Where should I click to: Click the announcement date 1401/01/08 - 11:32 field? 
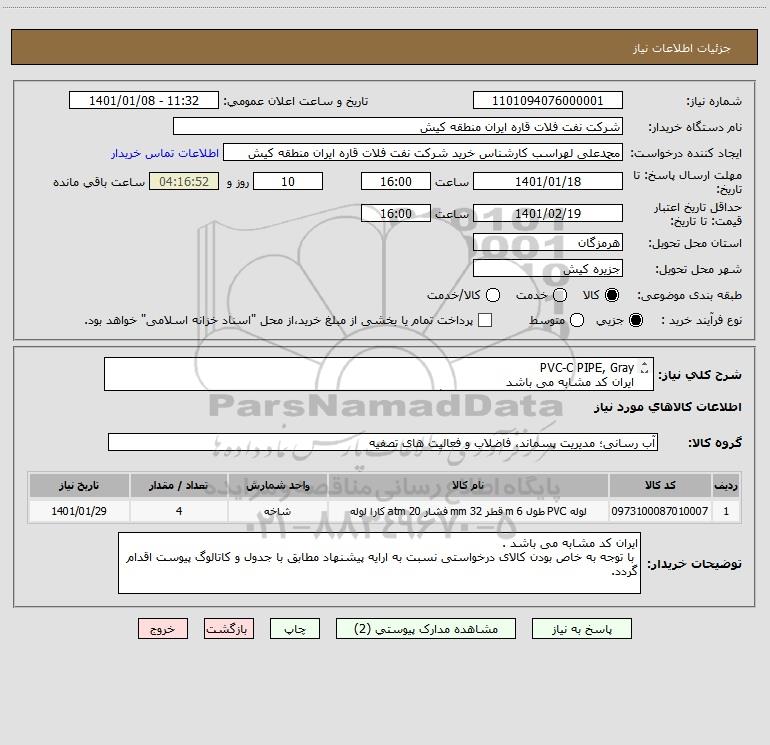144,101
